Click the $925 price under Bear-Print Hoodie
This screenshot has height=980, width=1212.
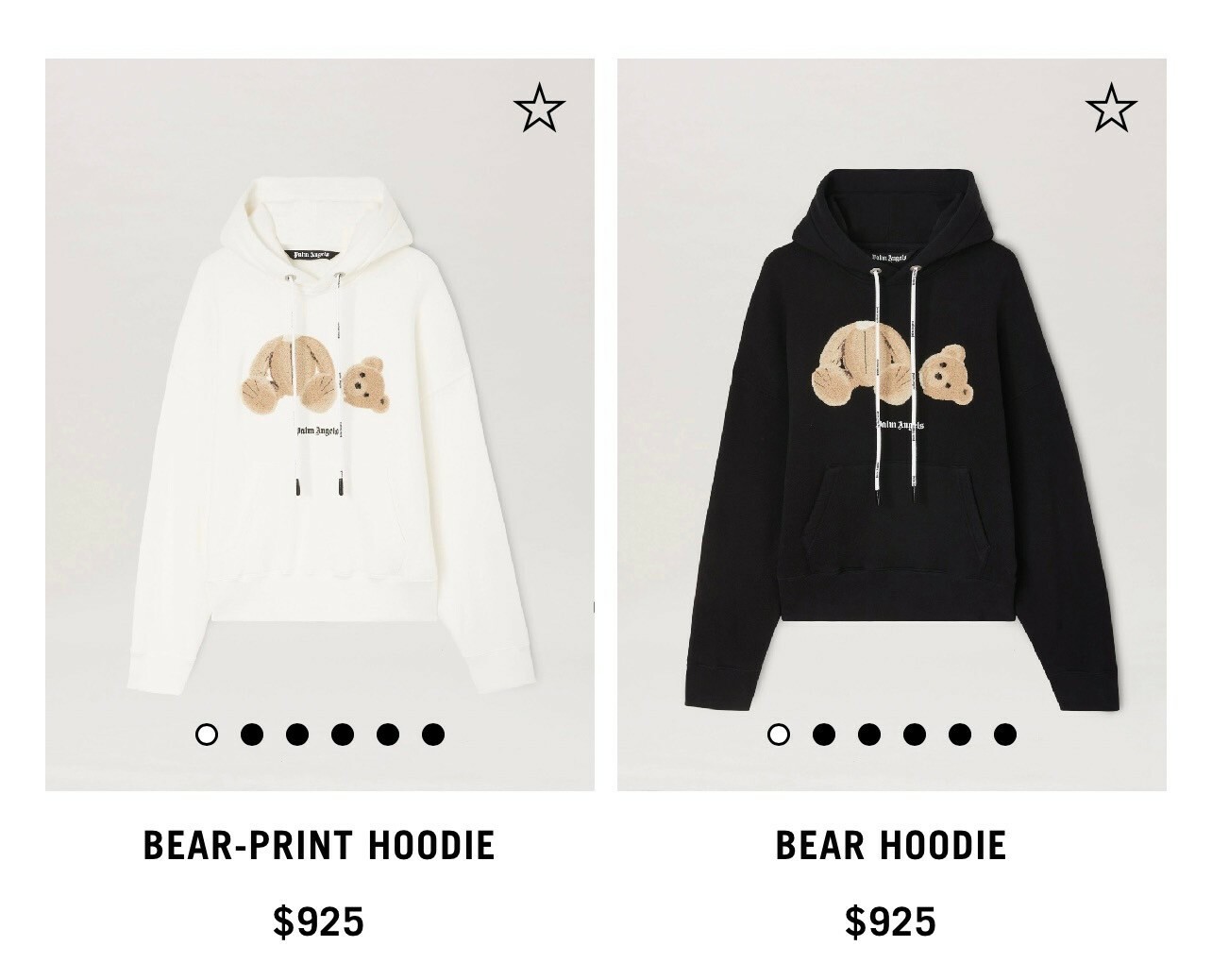[319, 921]
